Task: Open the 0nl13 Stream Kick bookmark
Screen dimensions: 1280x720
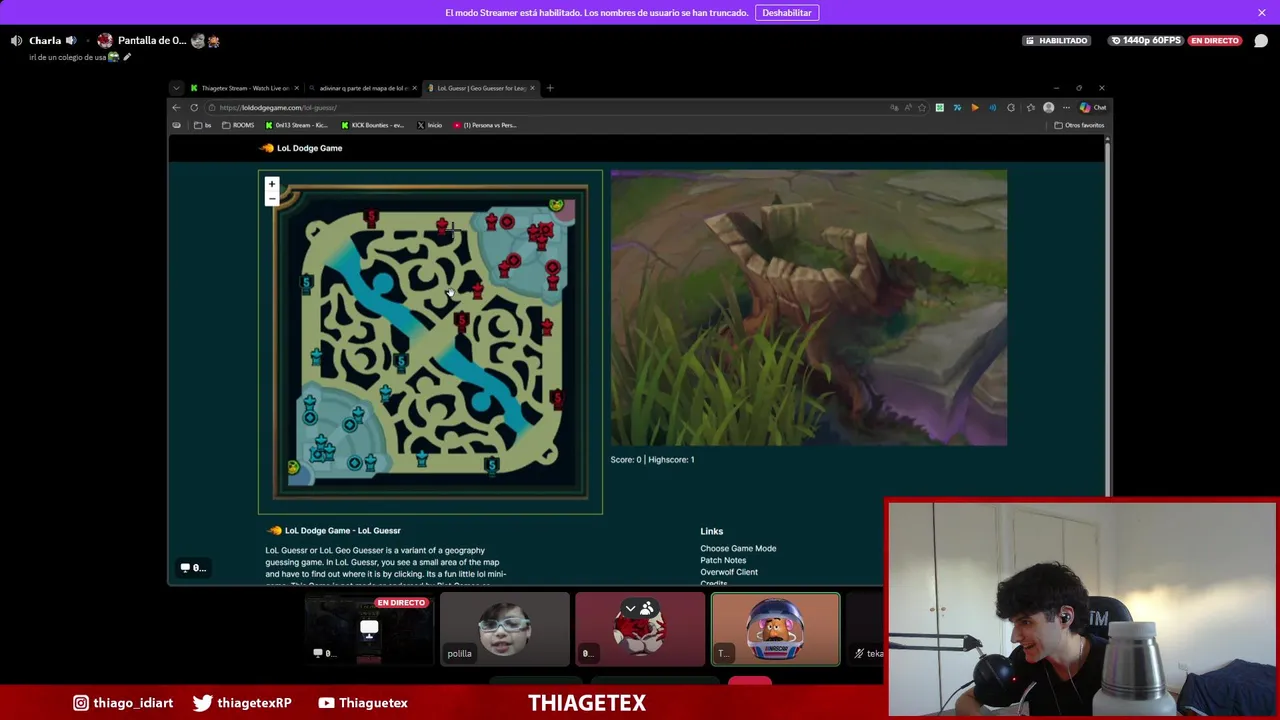Action: (297, 125)
